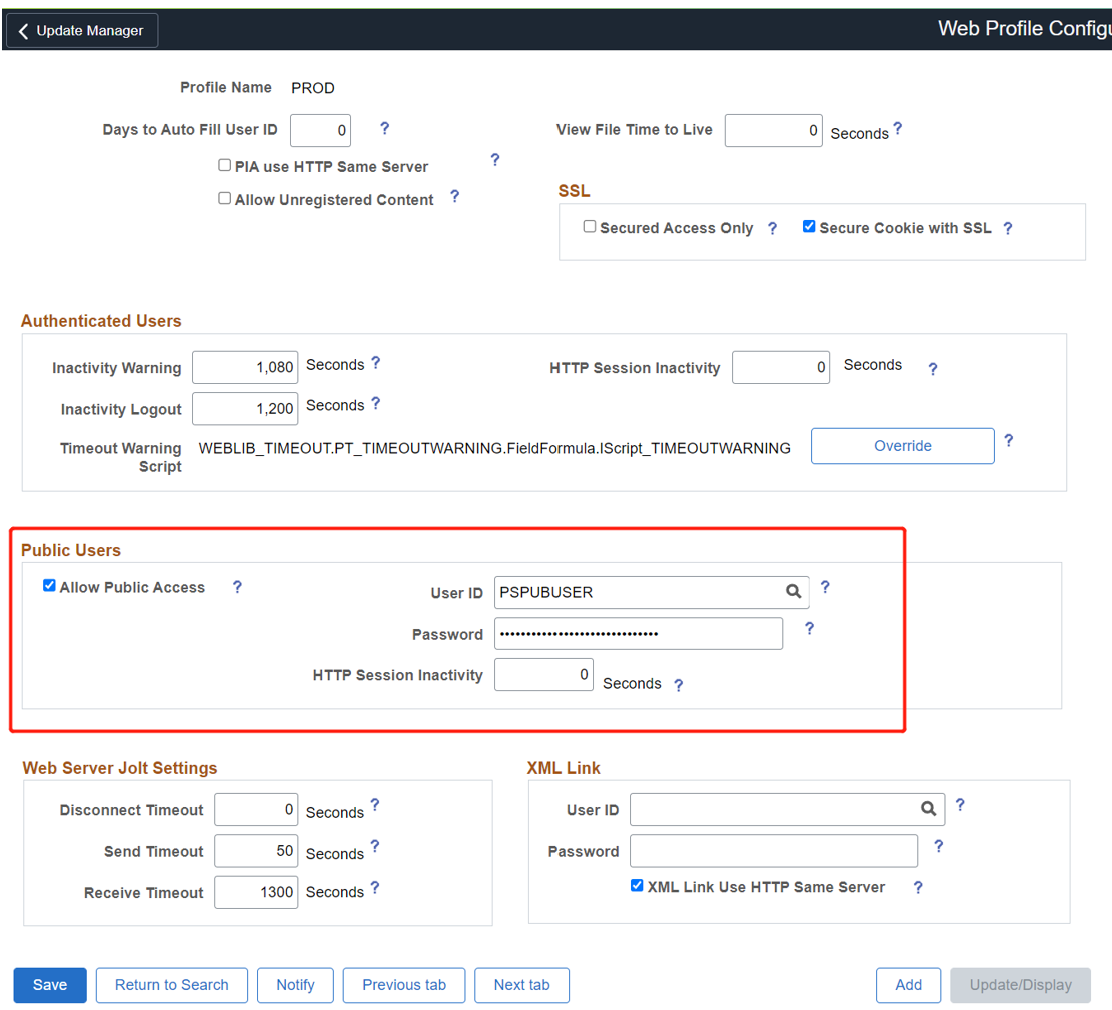Toggle Allow Unregistered Content checkbox

pyautogui.click(x=224, y=199)
